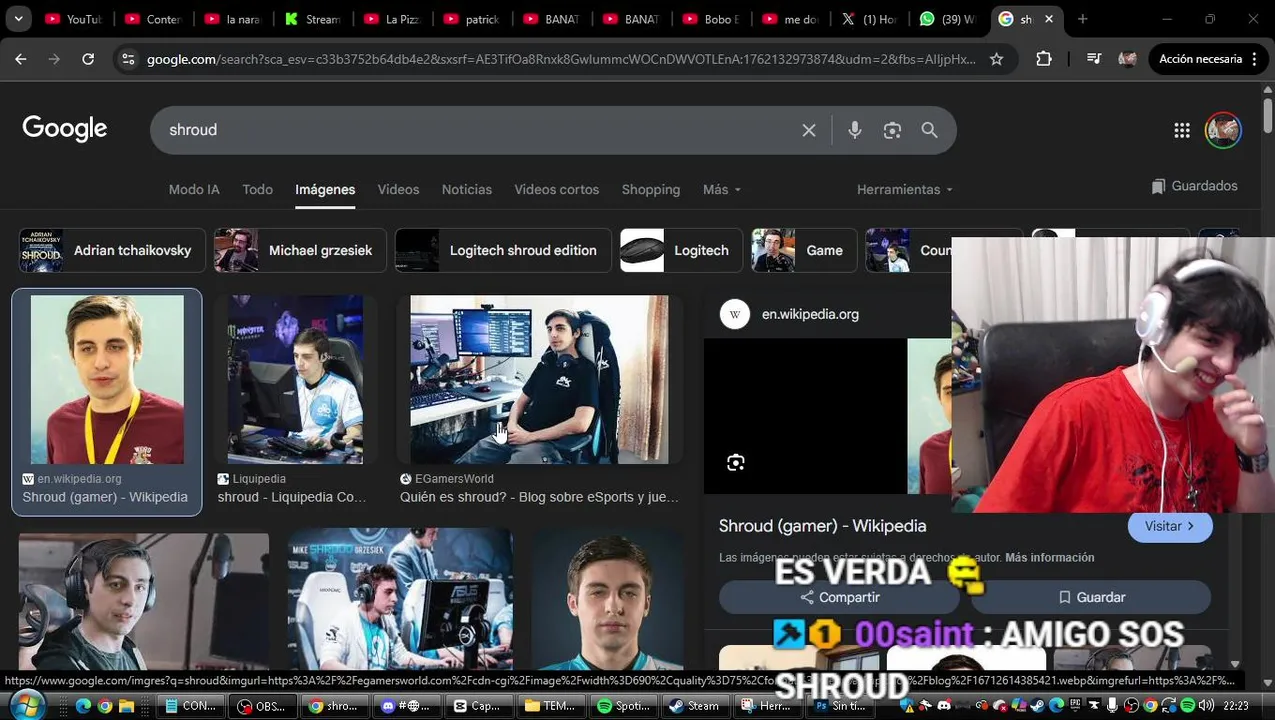Open Discord window in taskbar
The height and width of the screenshot is (720, 1275).
coord(405,706)
